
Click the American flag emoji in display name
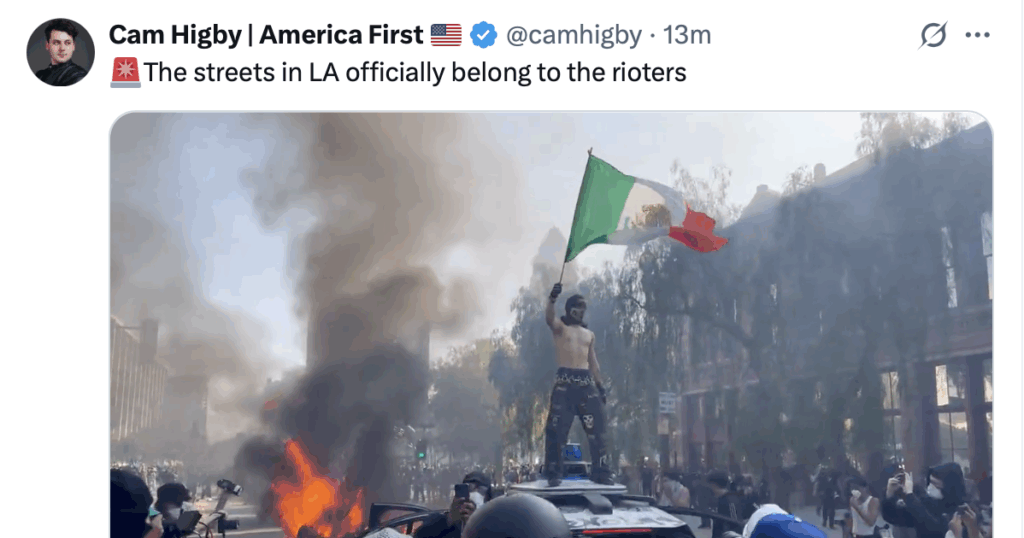(x=446, y=35)
